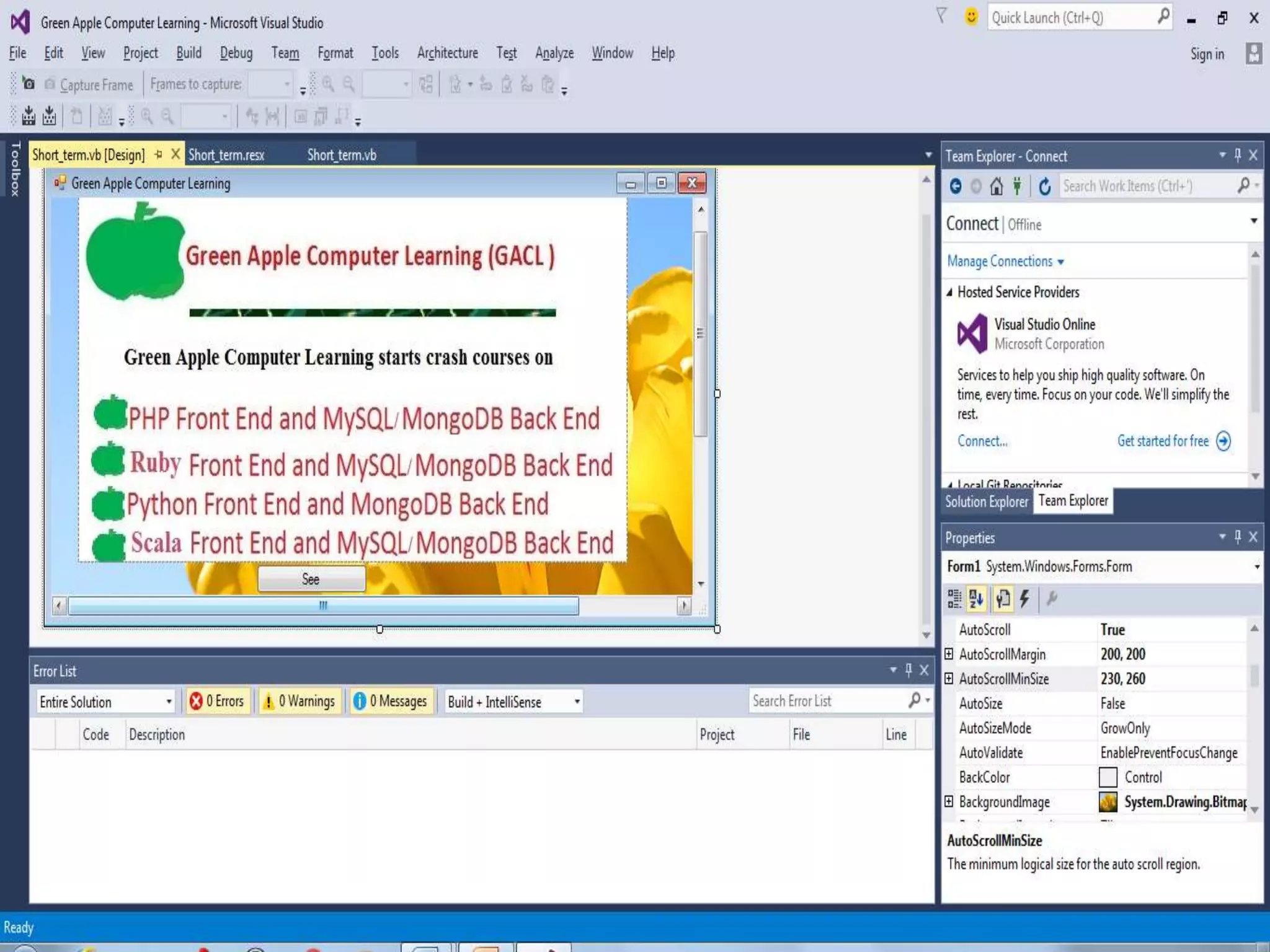Pin the Error List panel

coord(908,669)
